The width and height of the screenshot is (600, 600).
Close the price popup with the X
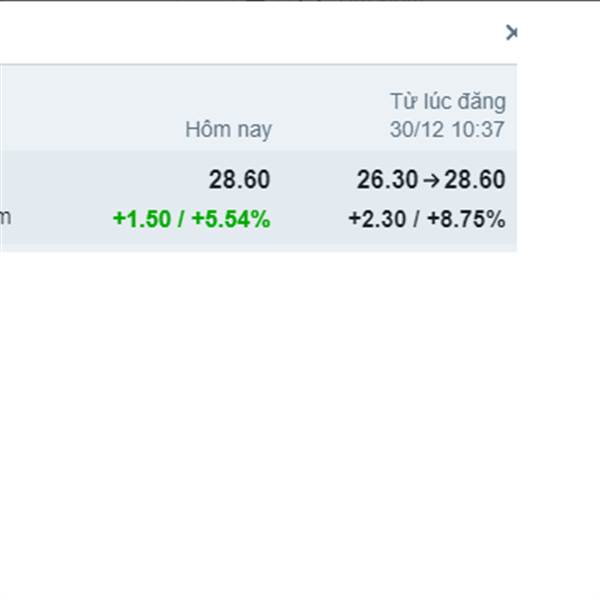click(x=511, y=33)
